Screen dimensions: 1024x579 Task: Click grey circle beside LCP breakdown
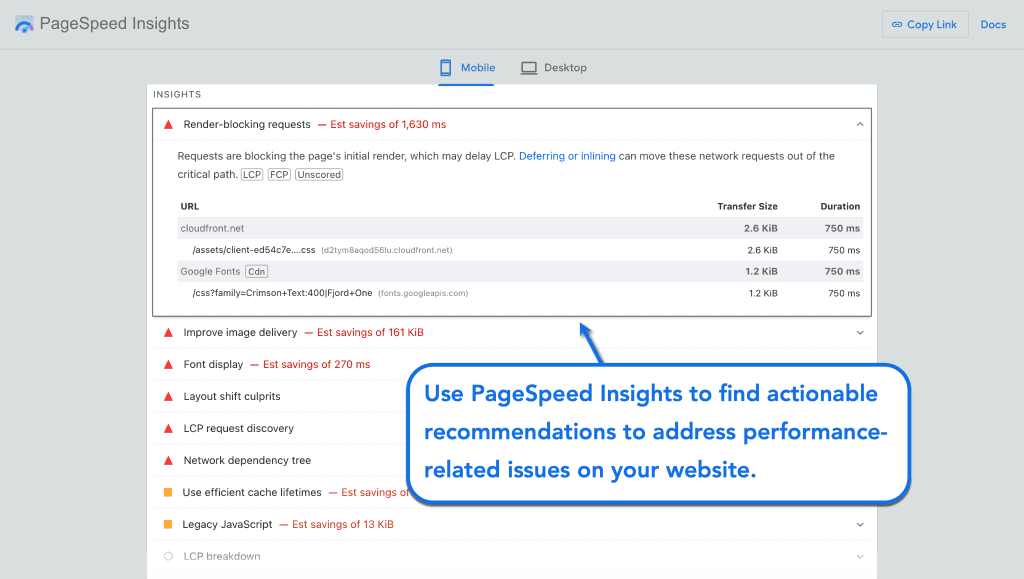pos(168,556)
